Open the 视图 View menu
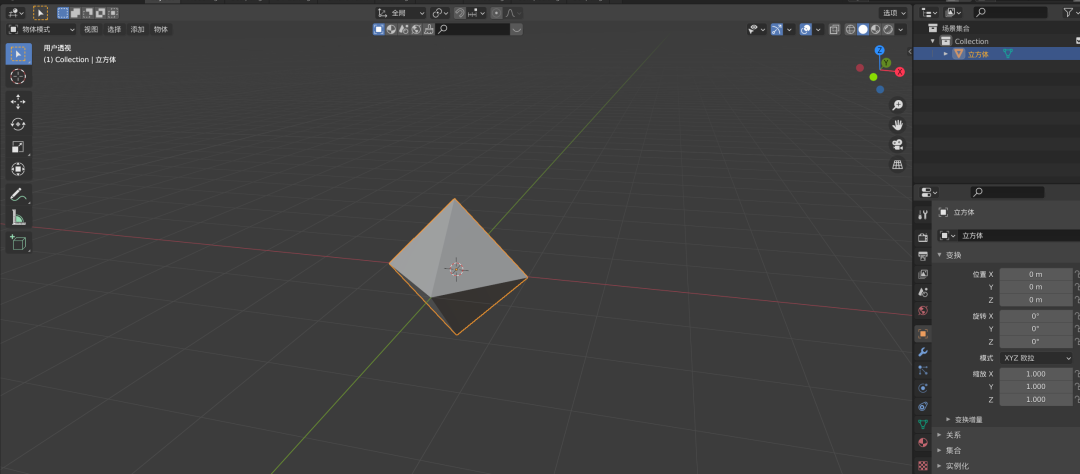Image resolution: width=1080 pixels, height=474 pixels. click(x=91, y=30)
